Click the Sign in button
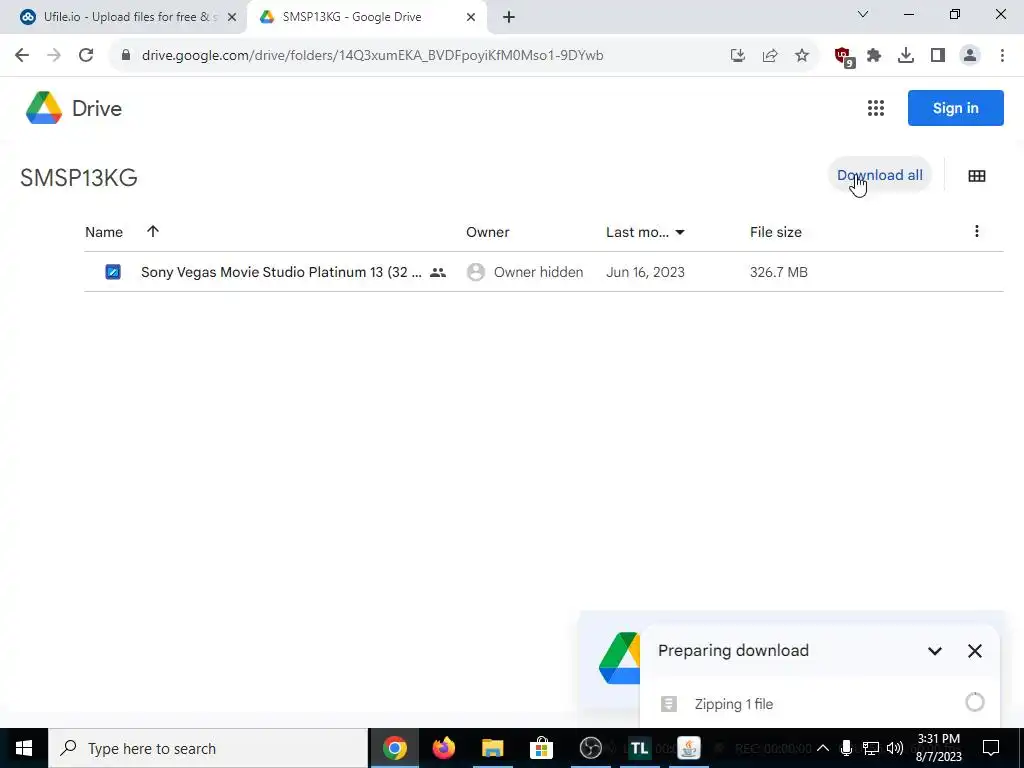The height and width of the screenshot is (768, 1024). tap(955, 108)
